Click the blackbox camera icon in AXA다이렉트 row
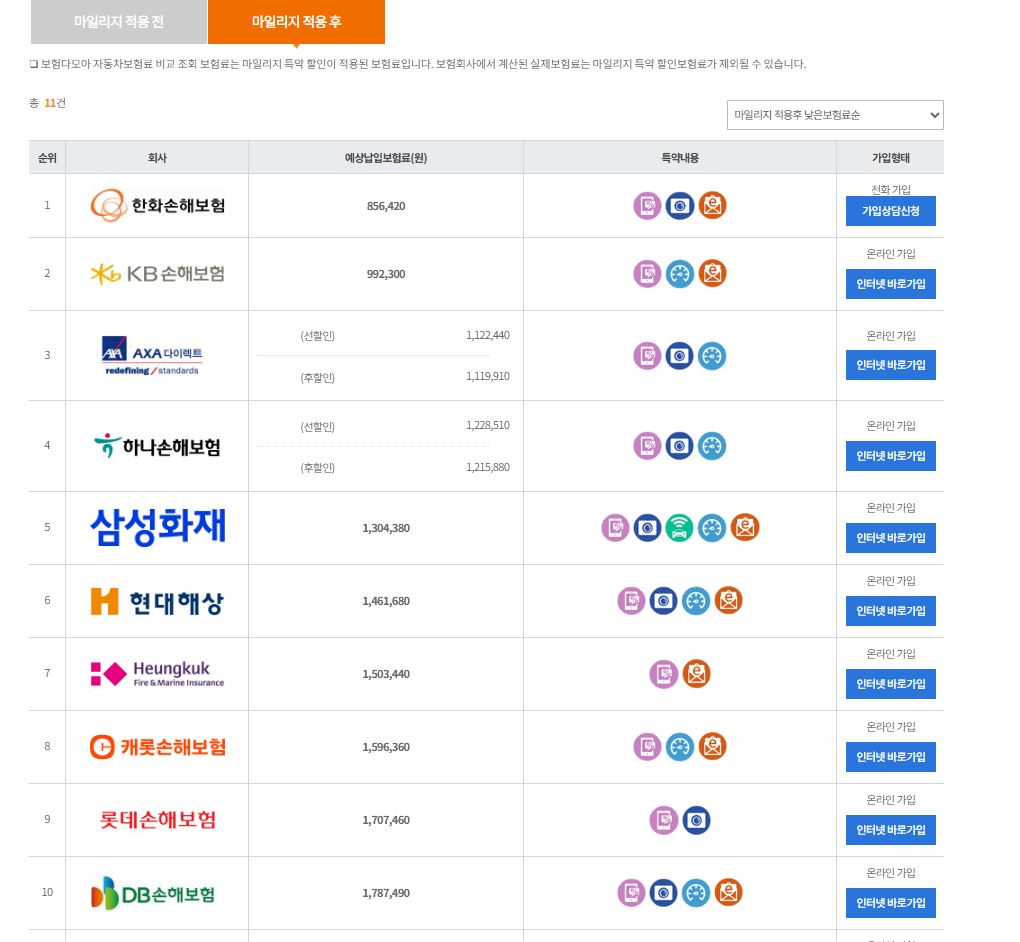The height and width of the screenshot is (942, 1020). [680, 356]
